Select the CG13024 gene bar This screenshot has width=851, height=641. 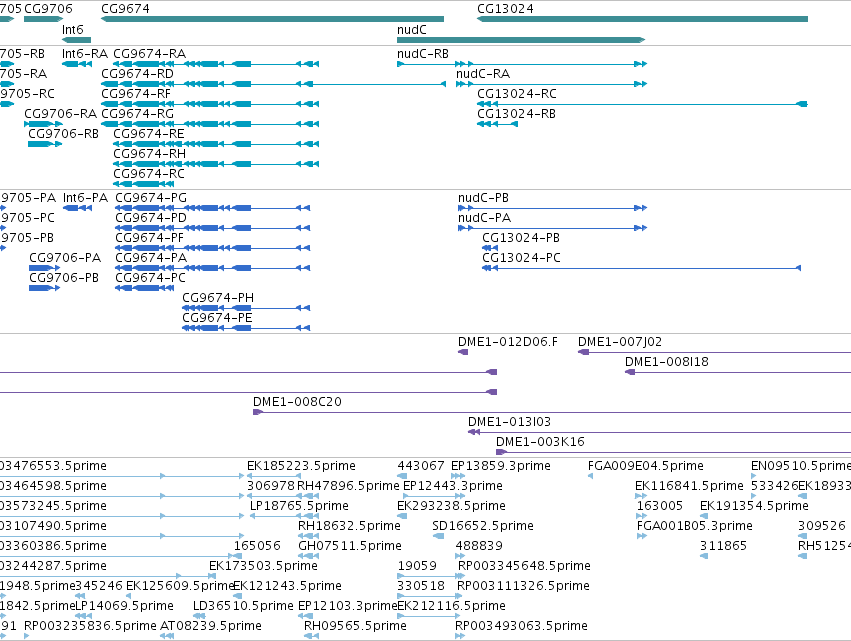click(643, 19)
